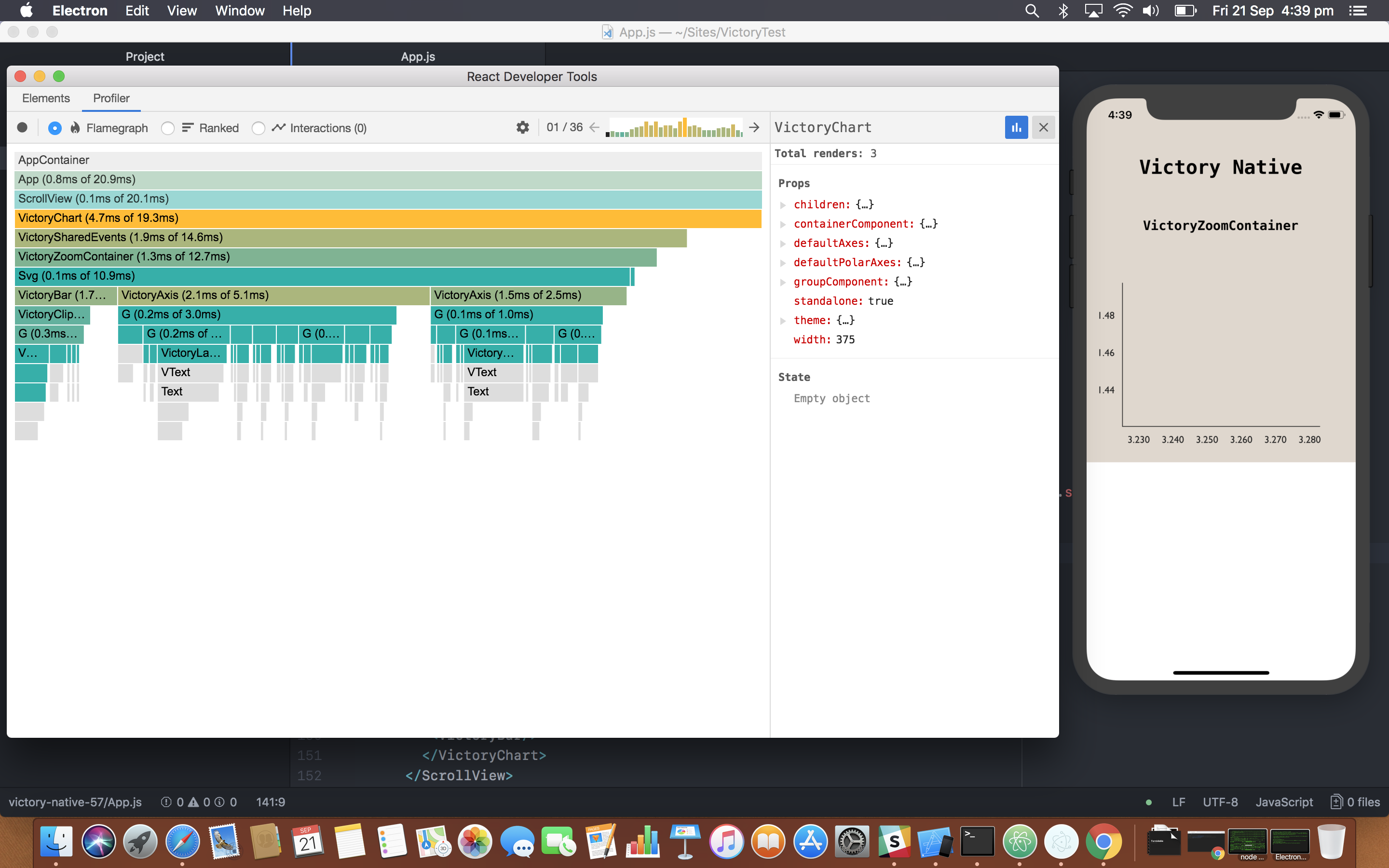1389x868 pixels.
Task: Click UTF-8 encoding in Atom status bar
Action: coord(1220,802)
